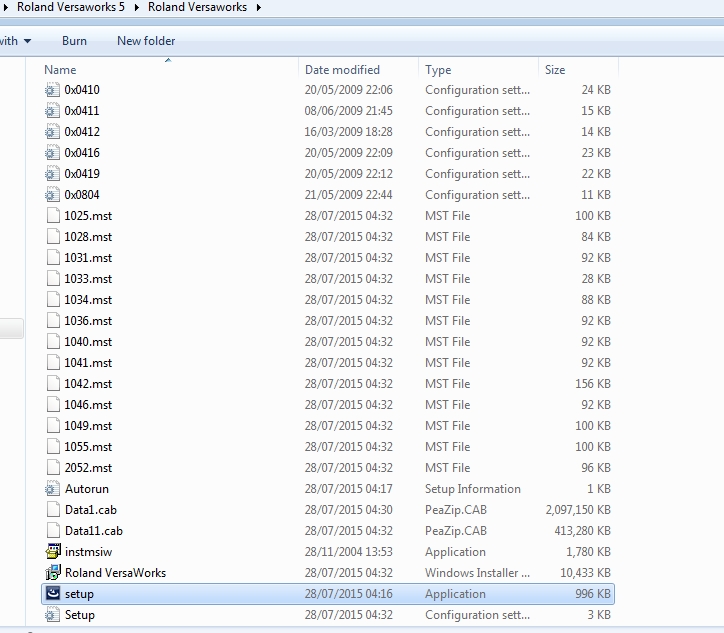The image size is (724, 633).
Task: Select the Data1.cab file icon
Action: coord(53,510)
